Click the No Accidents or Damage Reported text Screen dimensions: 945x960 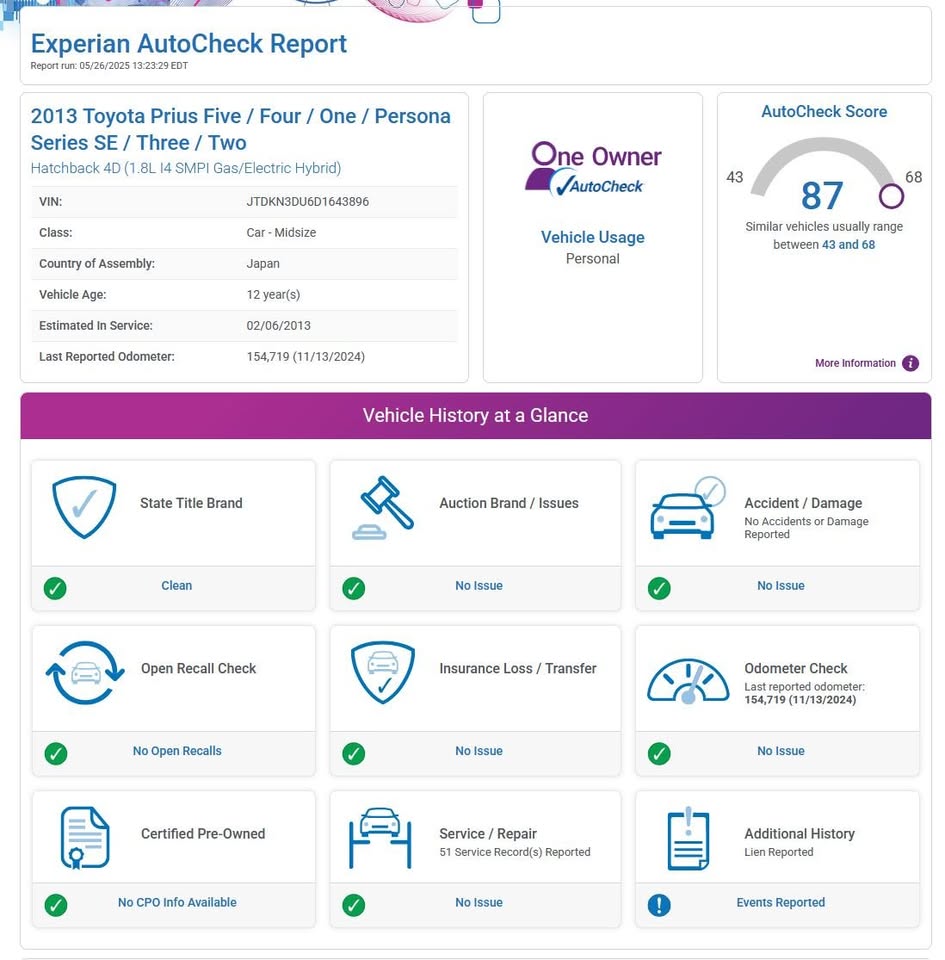tap(806, 528)
